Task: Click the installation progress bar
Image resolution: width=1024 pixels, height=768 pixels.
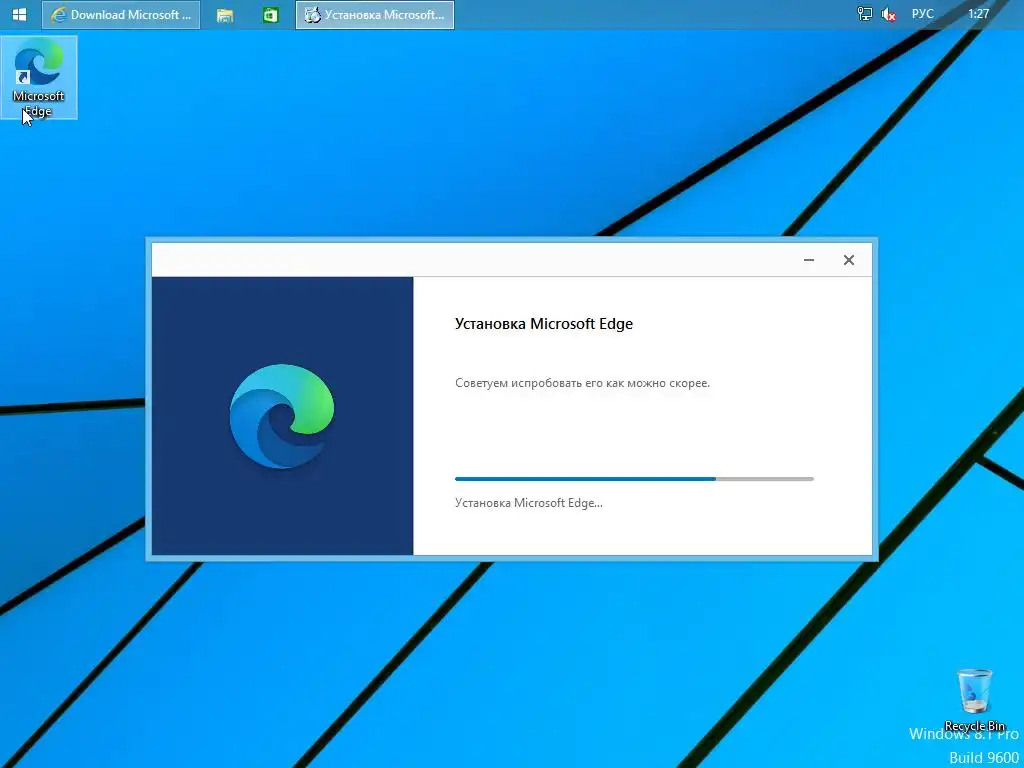Action: pyautogui.click(x=634, y=479)
